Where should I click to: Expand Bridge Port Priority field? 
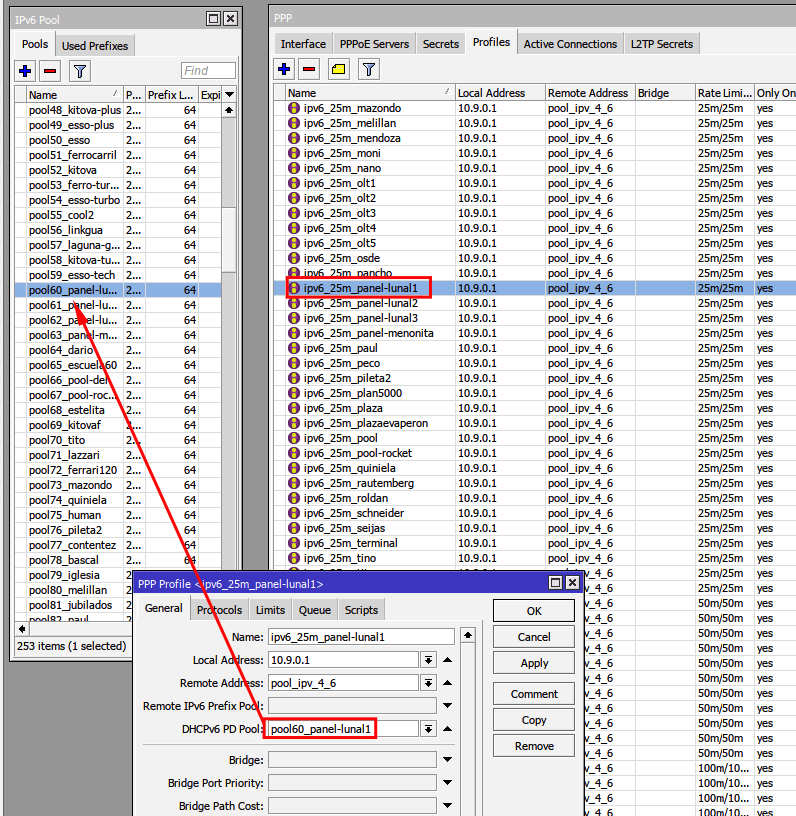click(447, 783)
